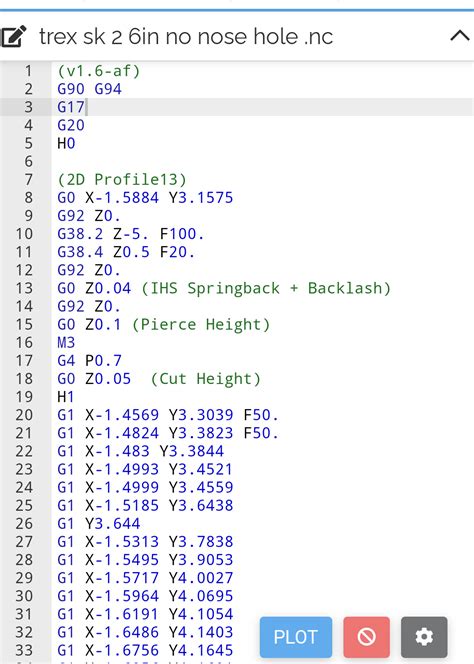Click the PLOT button

[x=296, y=637]
